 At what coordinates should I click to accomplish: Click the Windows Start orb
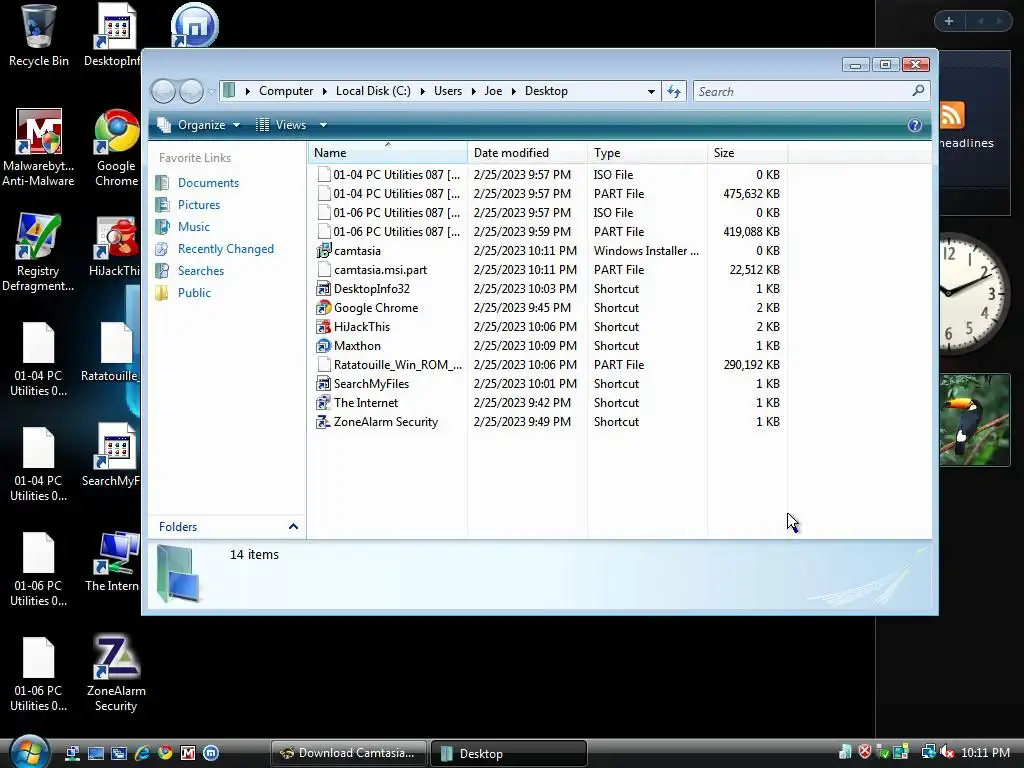coord(29,752)
